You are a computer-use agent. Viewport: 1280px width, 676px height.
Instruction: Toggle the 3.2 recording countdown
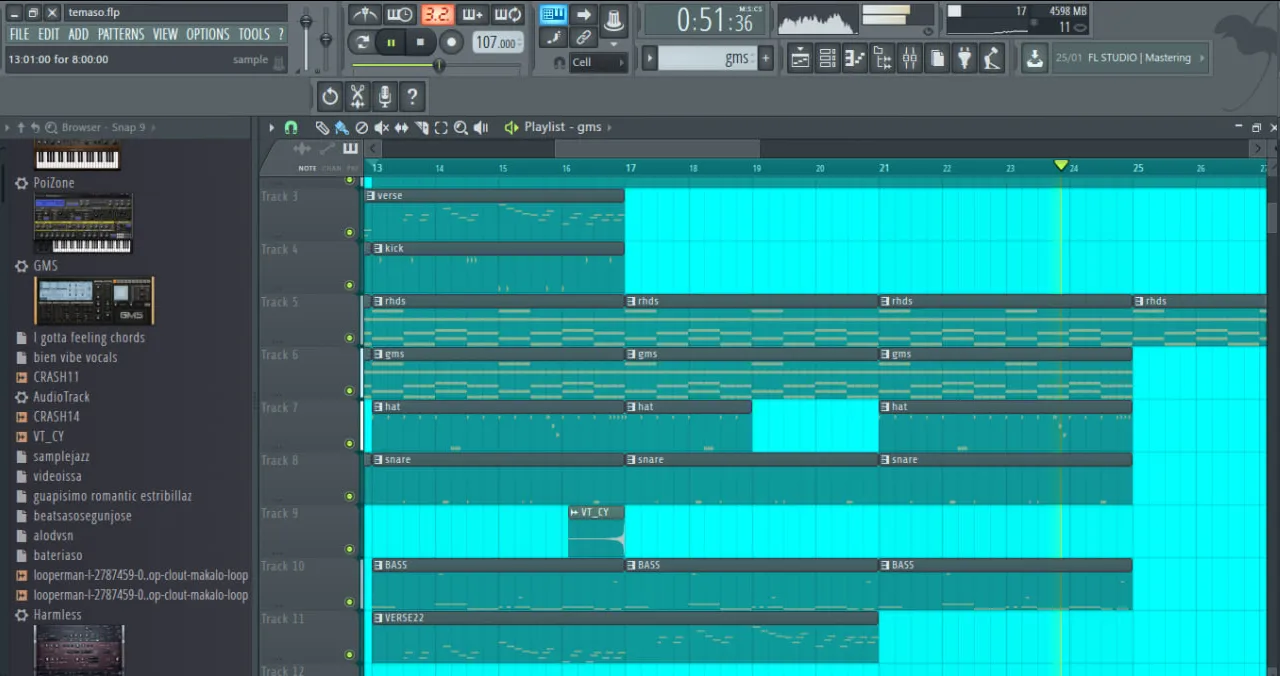(x=436, y=14)
